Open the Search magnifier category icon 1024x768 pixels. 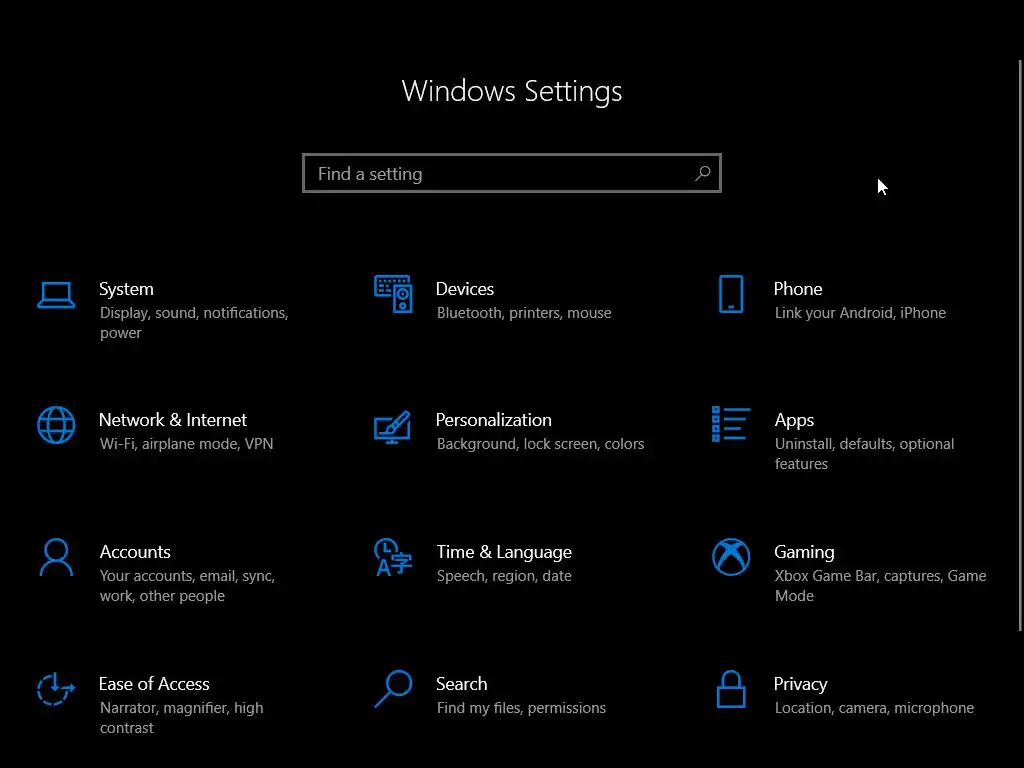click(393, 689)
